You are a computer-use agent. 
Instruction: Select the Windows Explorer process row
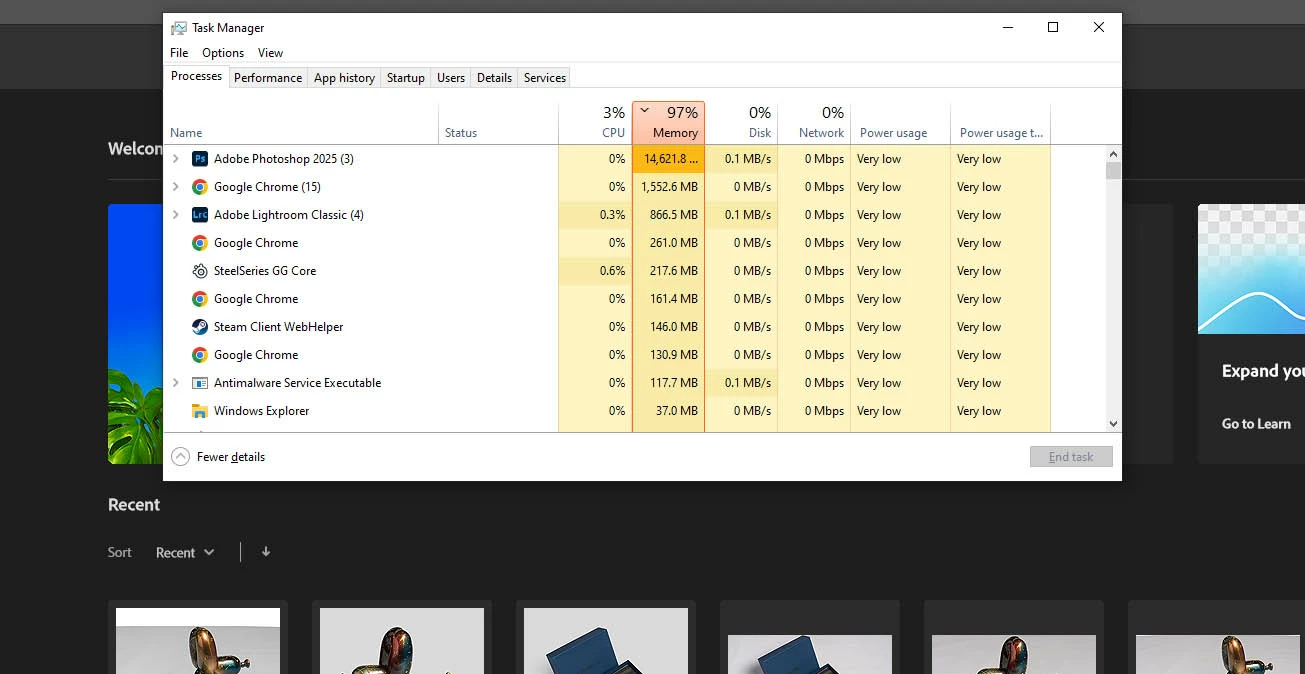(x=607, y=411)
